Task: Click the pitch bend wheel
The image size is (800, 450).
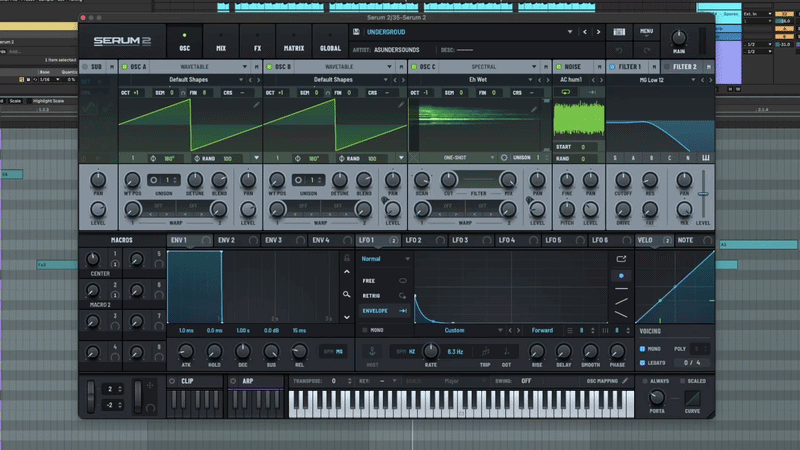Action: pyautogui.click(x=90, y=395)
